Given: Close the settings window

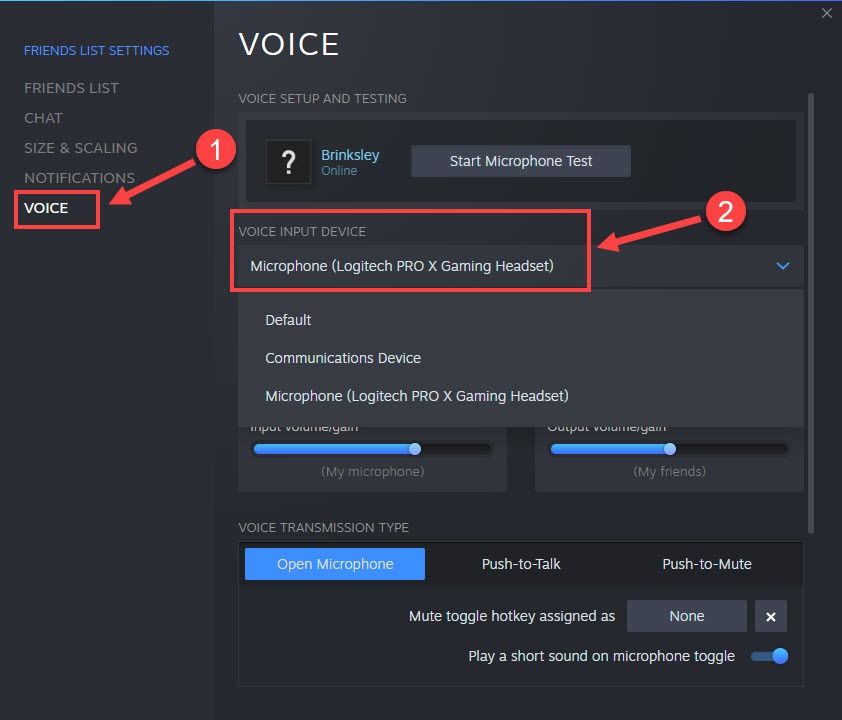Looking at the screenshot, I should click(x=826, y=13).
